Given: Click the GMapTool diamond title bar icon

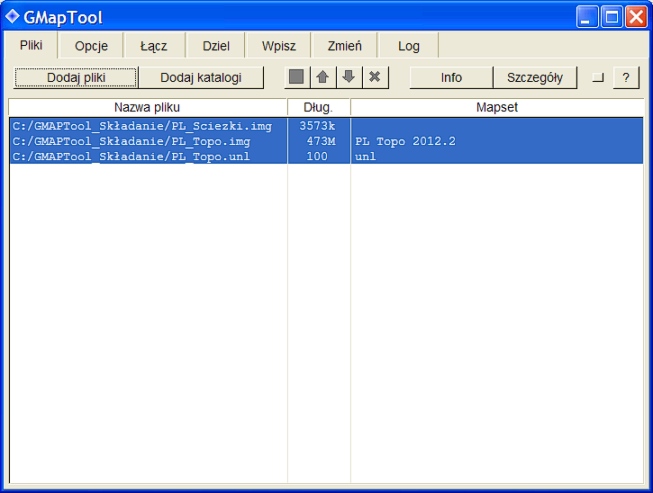Looking at the screenshot, I should (x=13, y=16).
